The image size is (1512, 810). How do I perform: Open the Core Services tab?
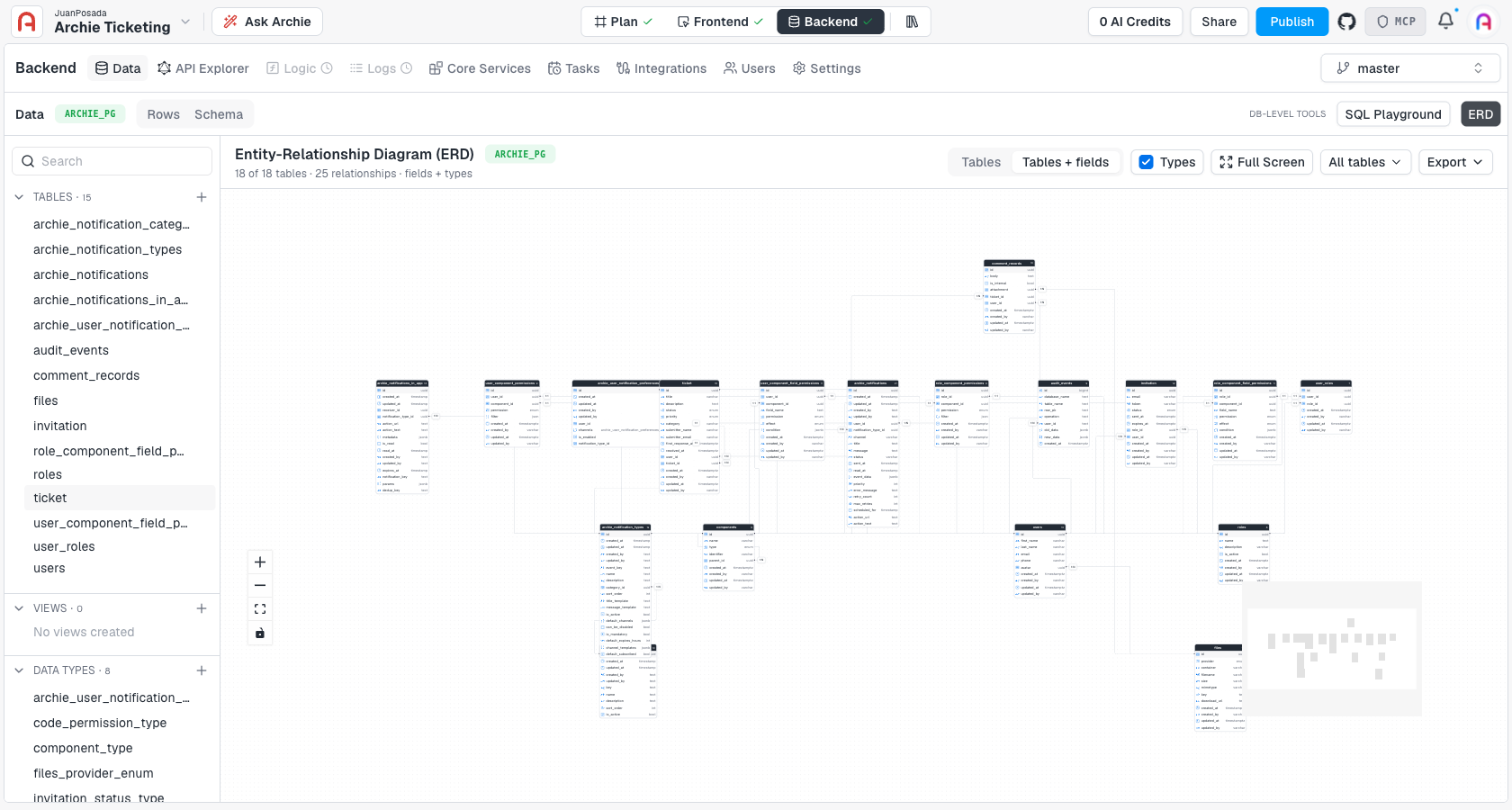tap(480, 68)
